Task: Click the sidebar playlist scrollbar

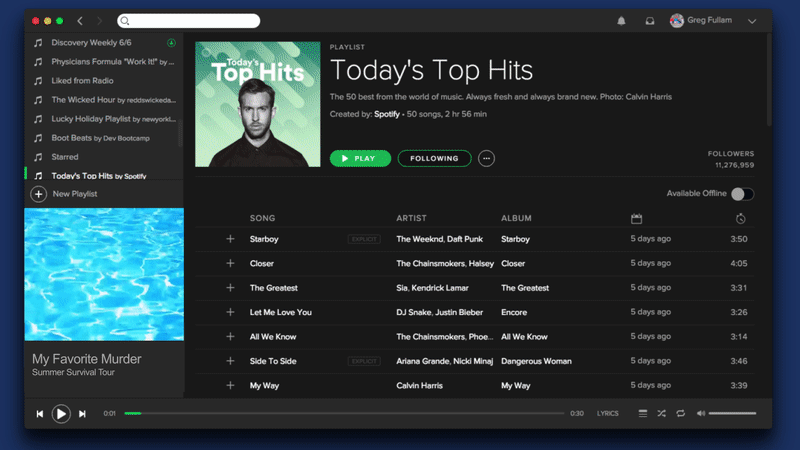Action: [x=180, y=134]
